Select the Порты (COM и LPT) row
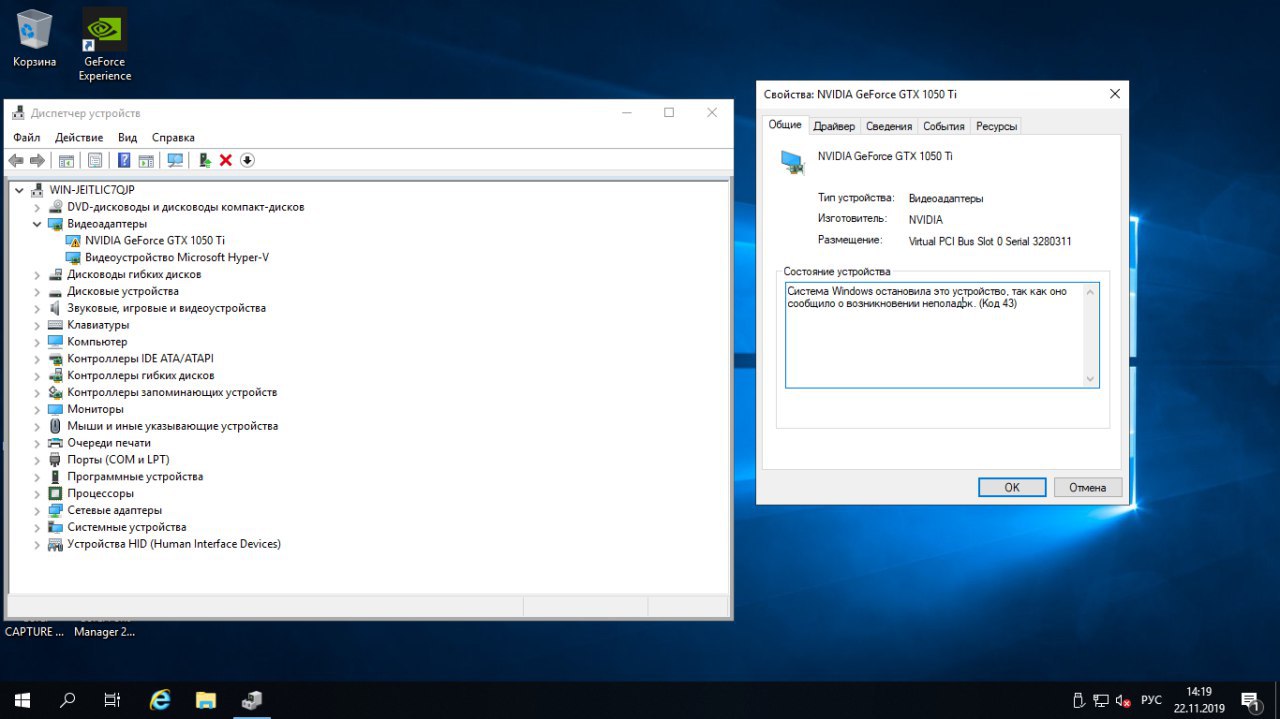This screenshot has width=1280, height=719. [118, 459]
